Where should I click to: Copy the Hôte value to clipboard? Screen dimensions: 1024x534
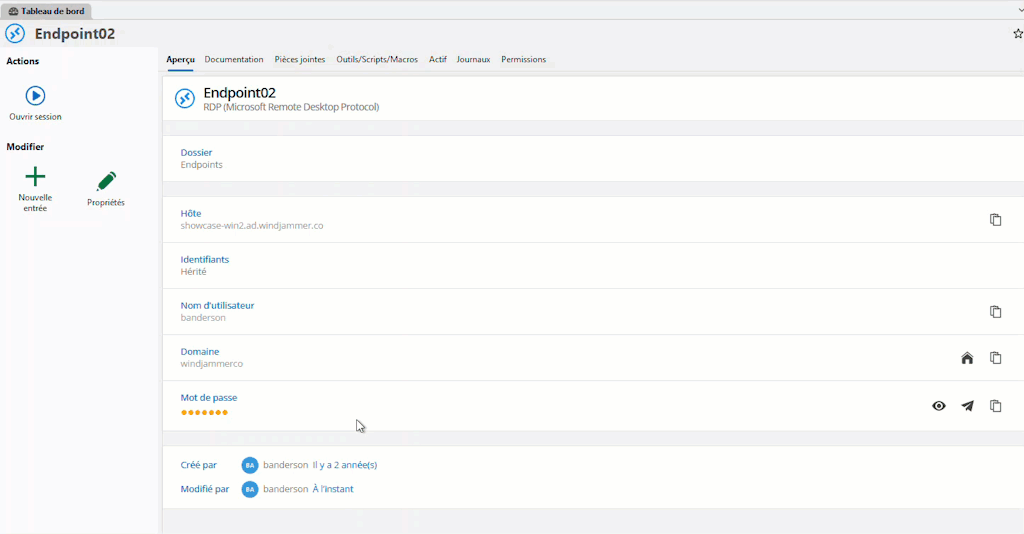tap(995, 220)
